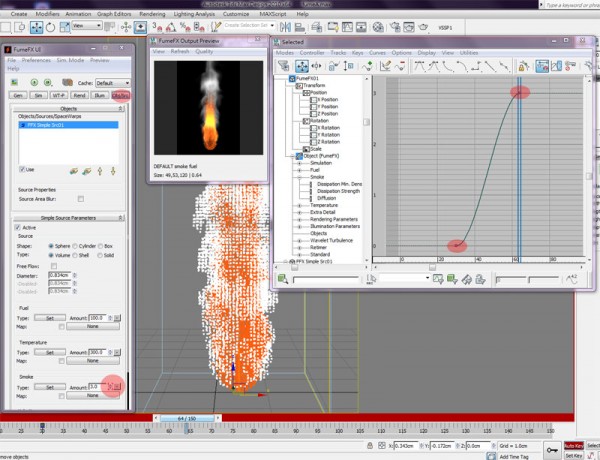Toggle the Auto Key button
Screen dimensions: 600x460
tap(574, 446)
